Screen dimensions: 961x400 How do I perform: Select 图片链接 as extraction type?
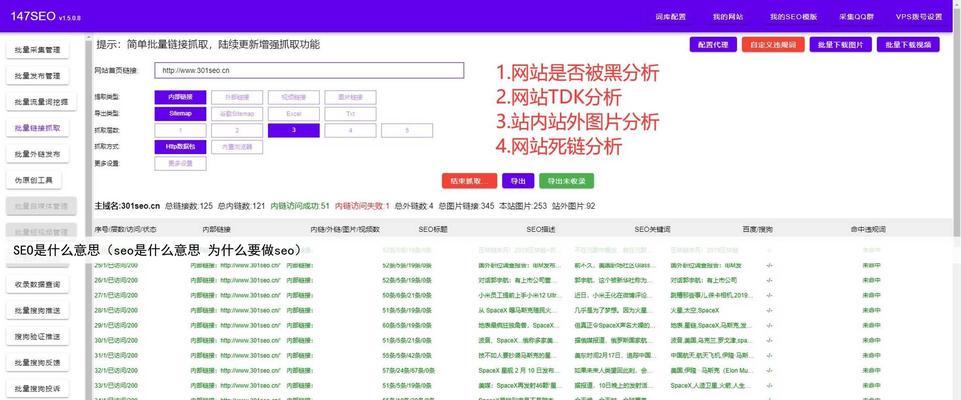(x=350, y=97)
